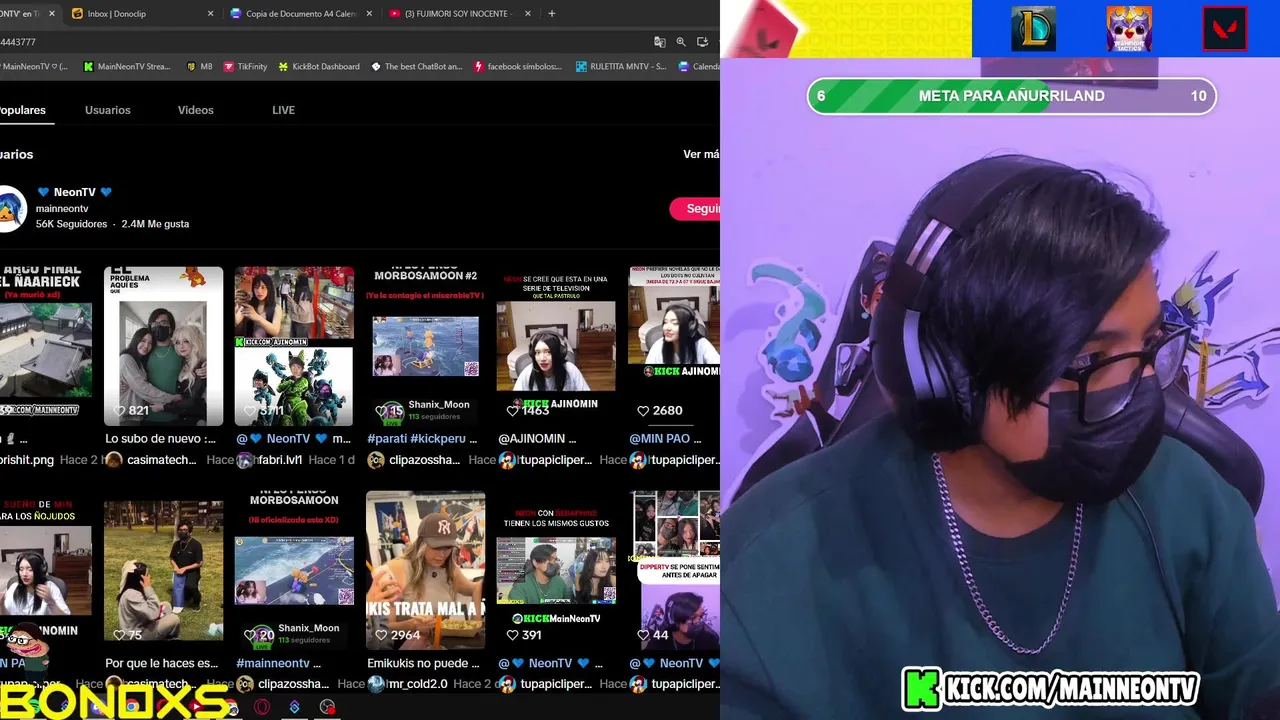Close the Inbox | Donoclip tab
Image resolution: width=1280 pixels, height=720 pixels.
[x=210, y=14]
